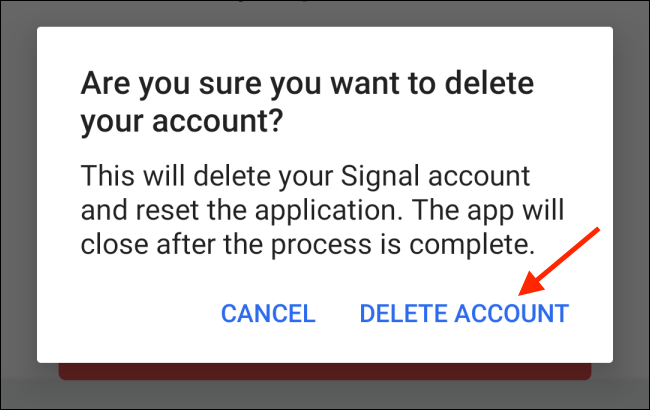
Task: Click the arrowhead pointing at DELETE ACCOUNT
Action: click(x=533, y=284)
